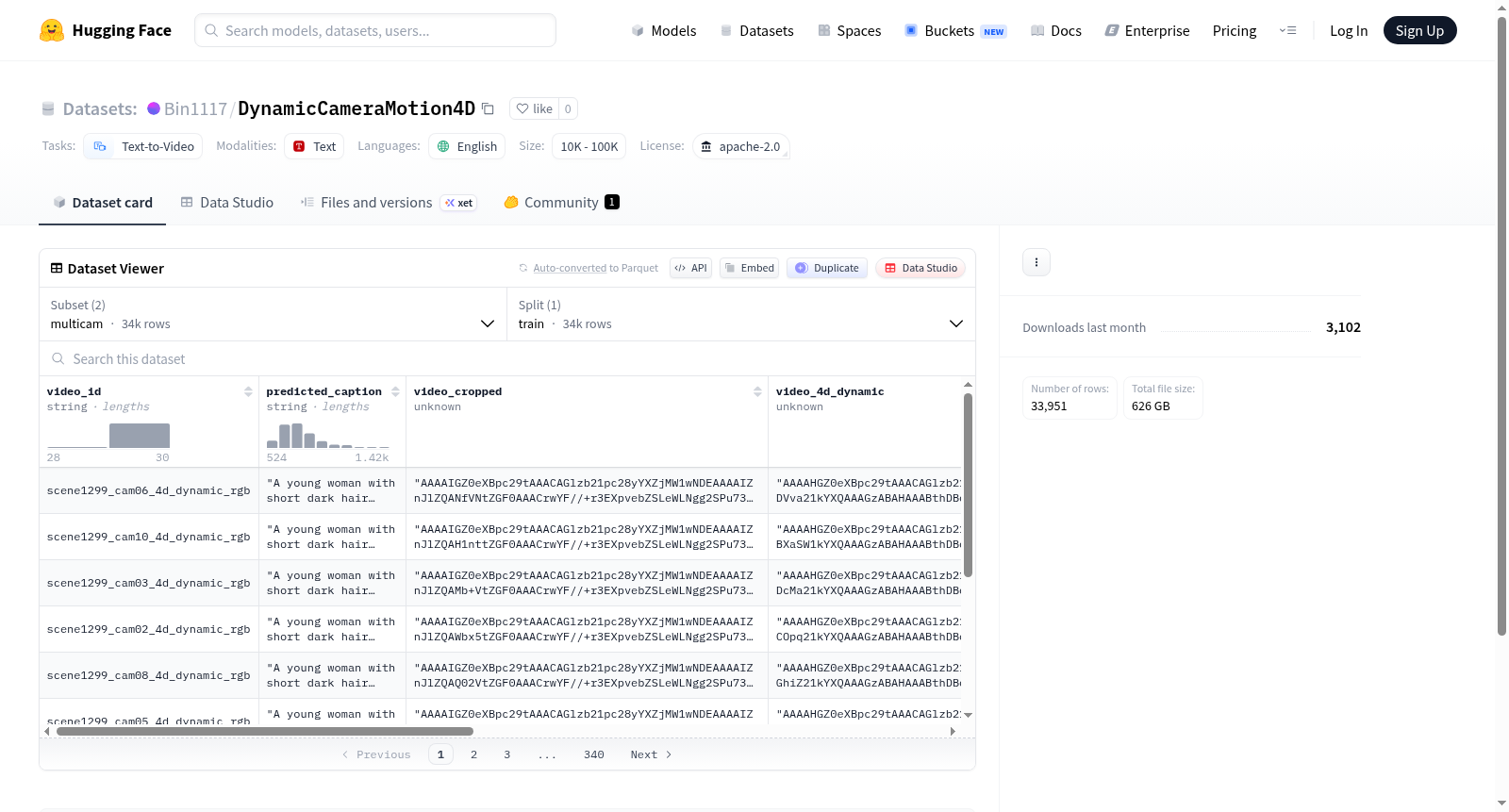Click the table scroll-right arrow

(953, 731)
